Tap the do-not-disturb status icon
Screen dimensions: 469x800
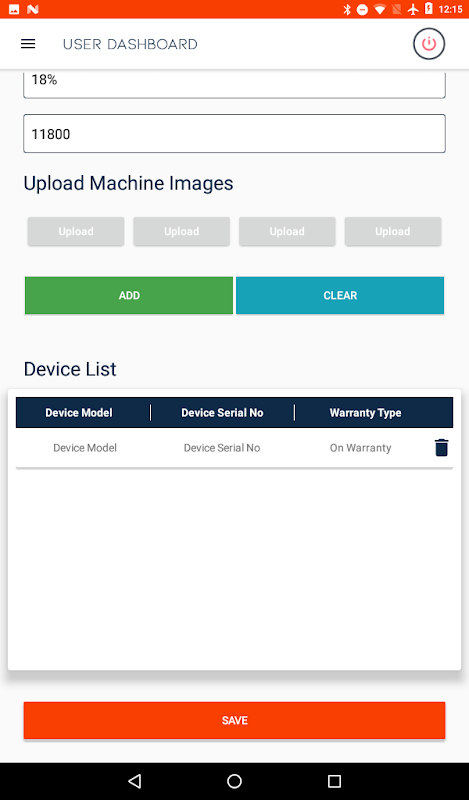[362, 9]
